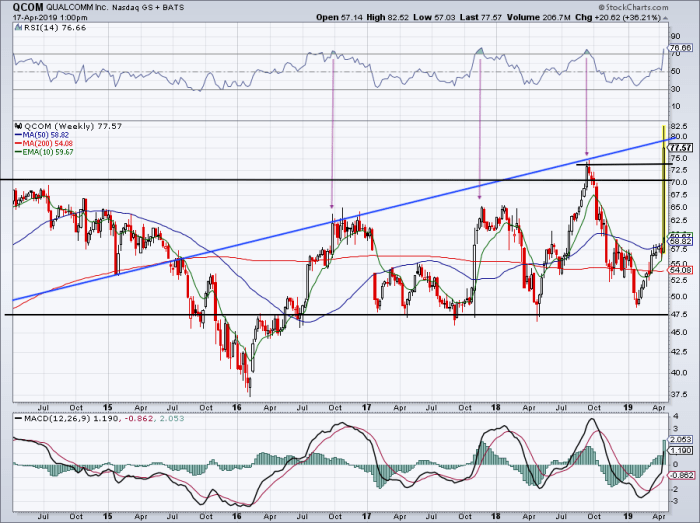Click the purple arrow tip at 2018 high
Viewport: 700px width, 523px height.
click(586, 155)
